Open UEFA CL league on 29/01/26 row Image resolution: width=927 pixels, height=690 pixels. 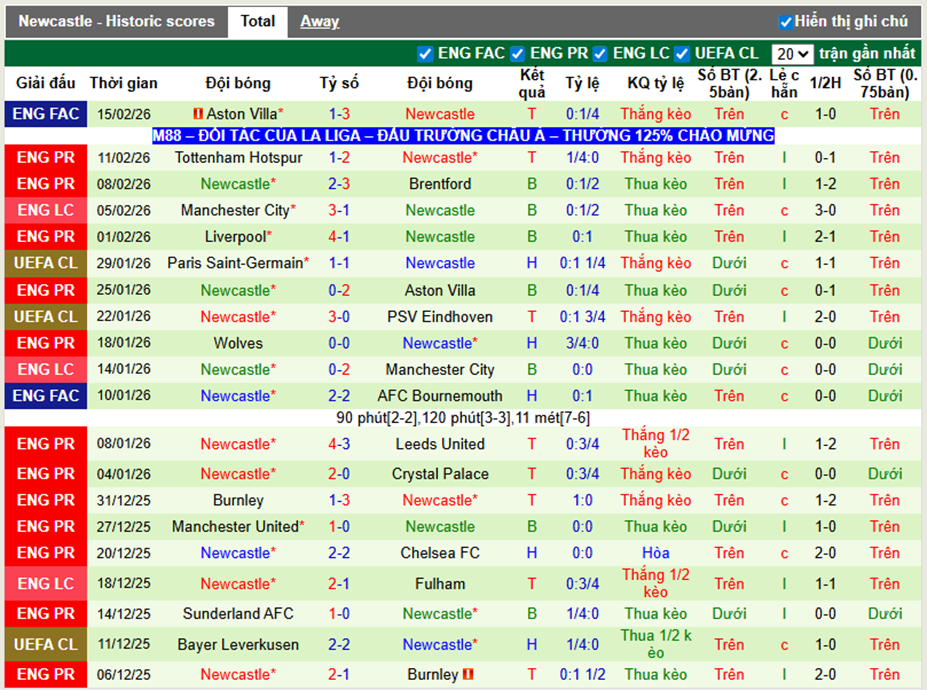point(46,263)
